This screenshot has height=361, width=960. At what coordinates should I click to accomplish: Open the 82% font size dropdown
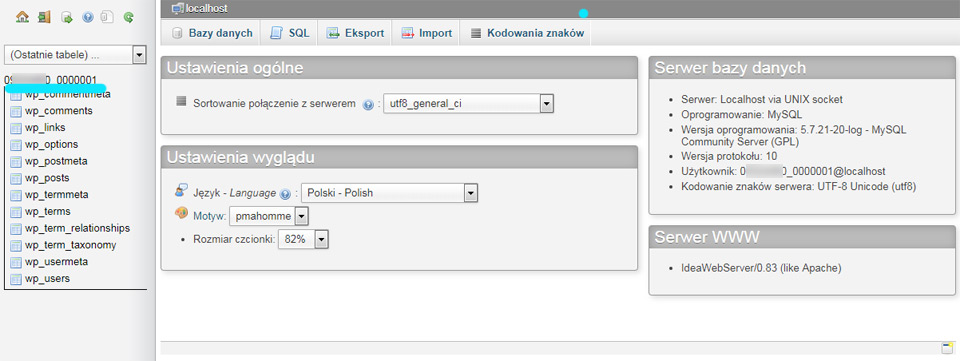pos(304,240)
